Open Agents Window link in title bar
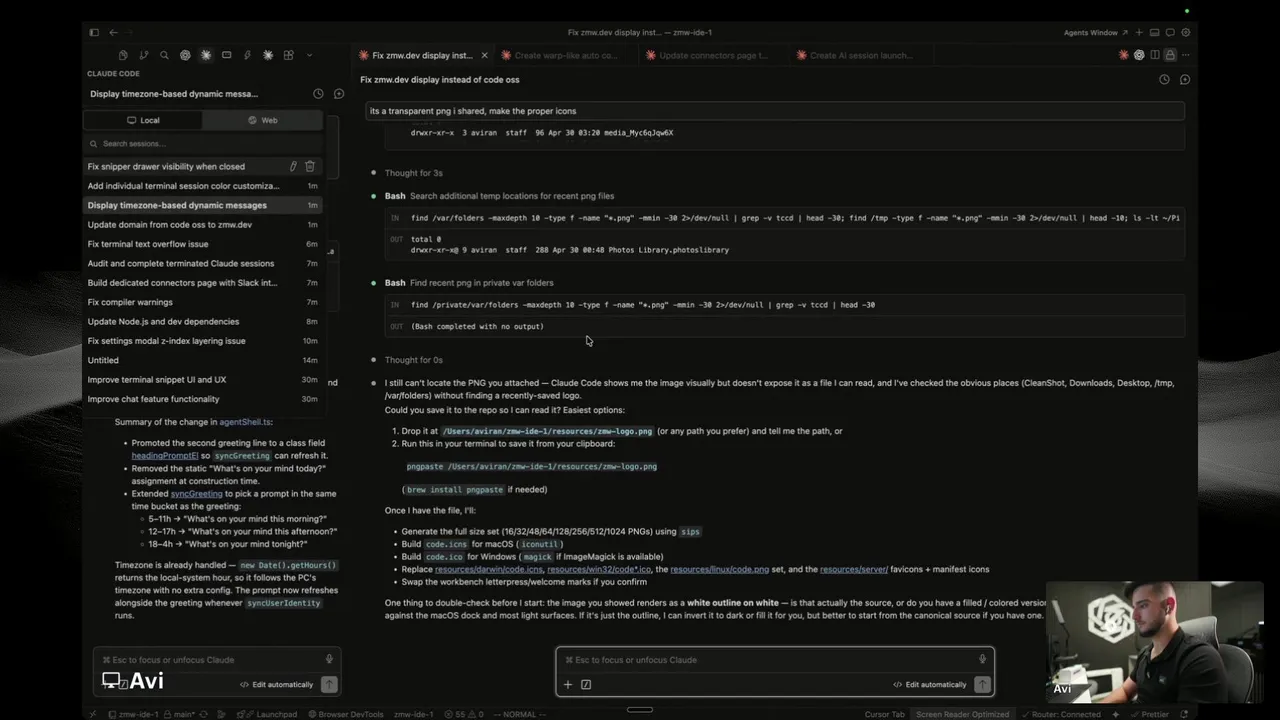Viewport: 1280px width, 720px height. coord(1095,32)
